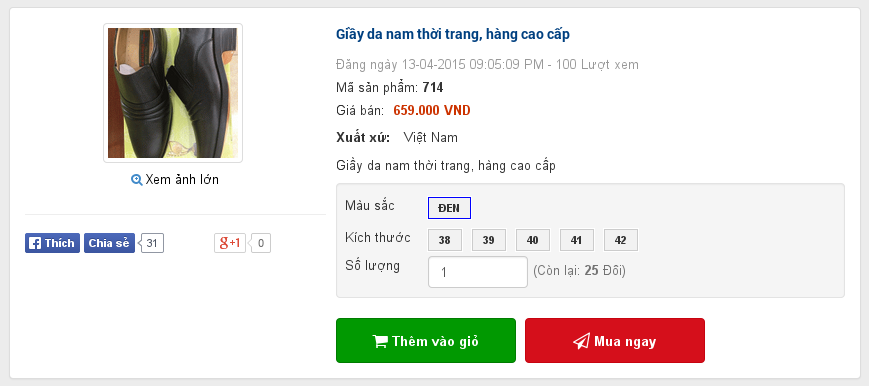This screenshot has width=869, height=386.
Task: Click the Google +1 icon
Action: click(x=230, y=243)
